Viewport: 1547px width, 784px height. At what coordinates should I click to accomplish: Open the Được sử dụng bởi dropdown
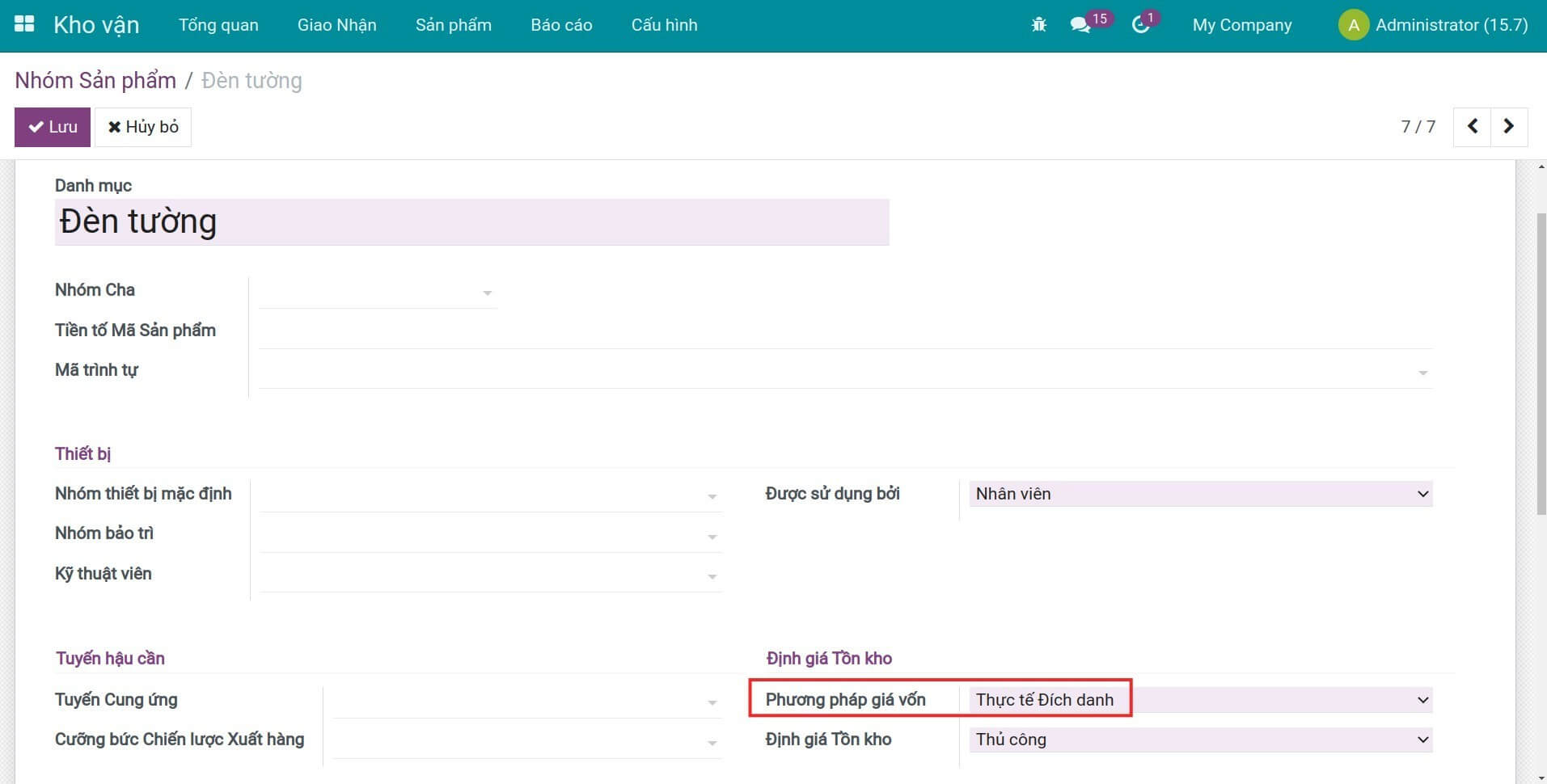[1200, 494]
